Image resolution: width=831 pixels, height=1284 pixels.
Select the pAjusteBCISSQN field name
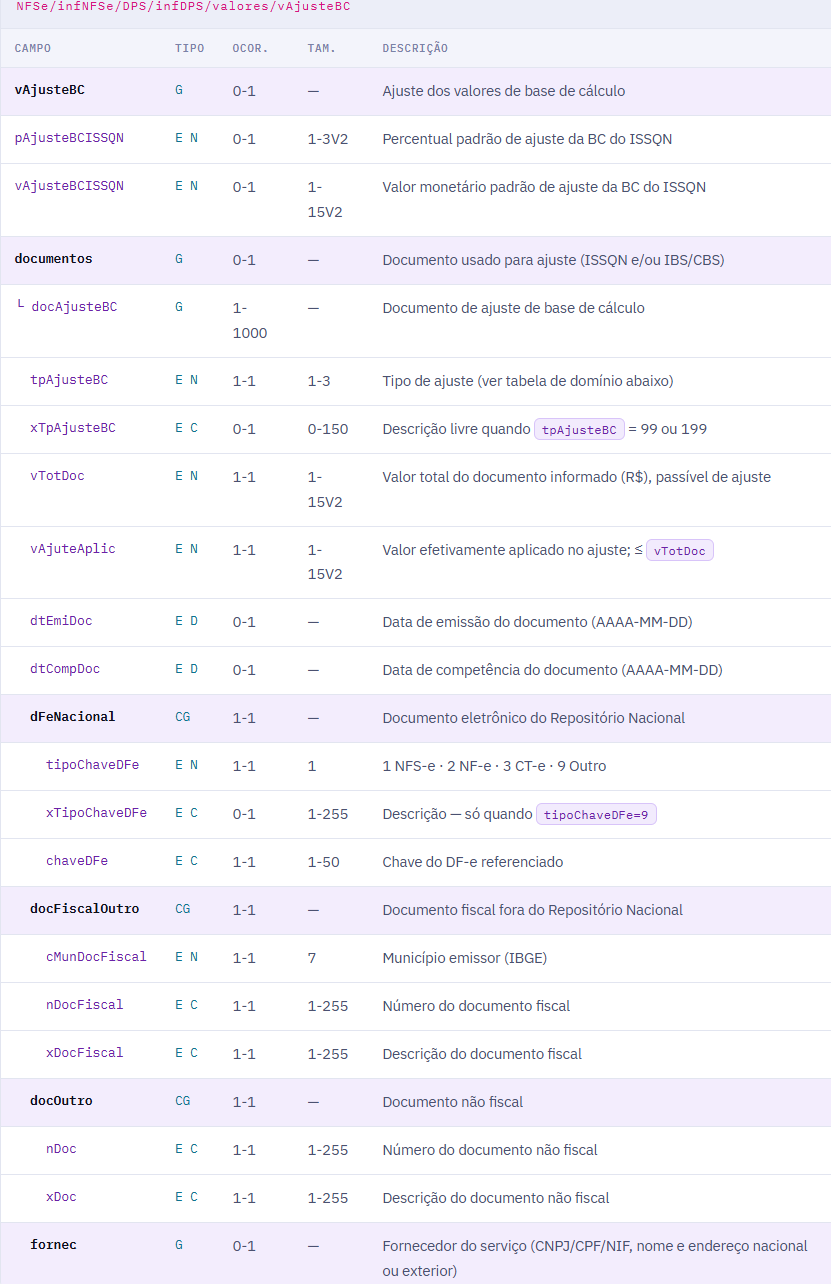coord(69,138)
